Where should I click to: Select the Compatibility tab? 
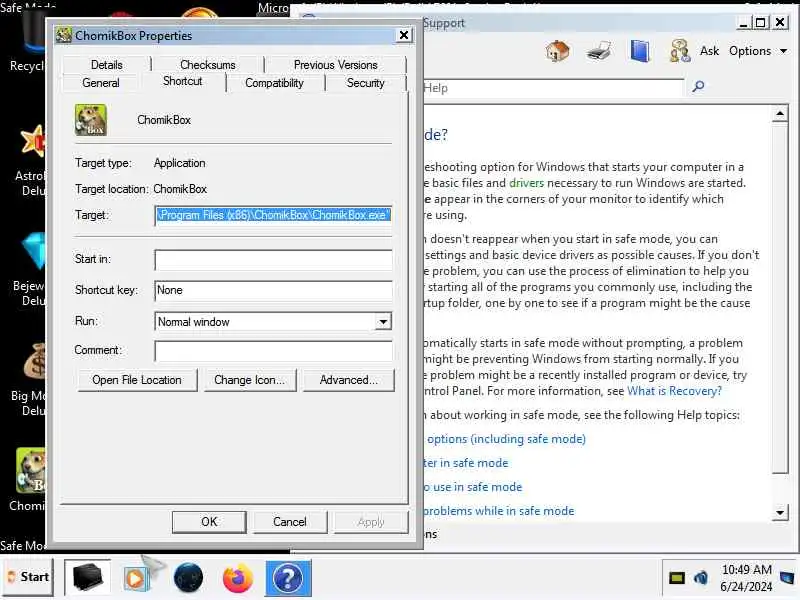(x=274, y=83)
